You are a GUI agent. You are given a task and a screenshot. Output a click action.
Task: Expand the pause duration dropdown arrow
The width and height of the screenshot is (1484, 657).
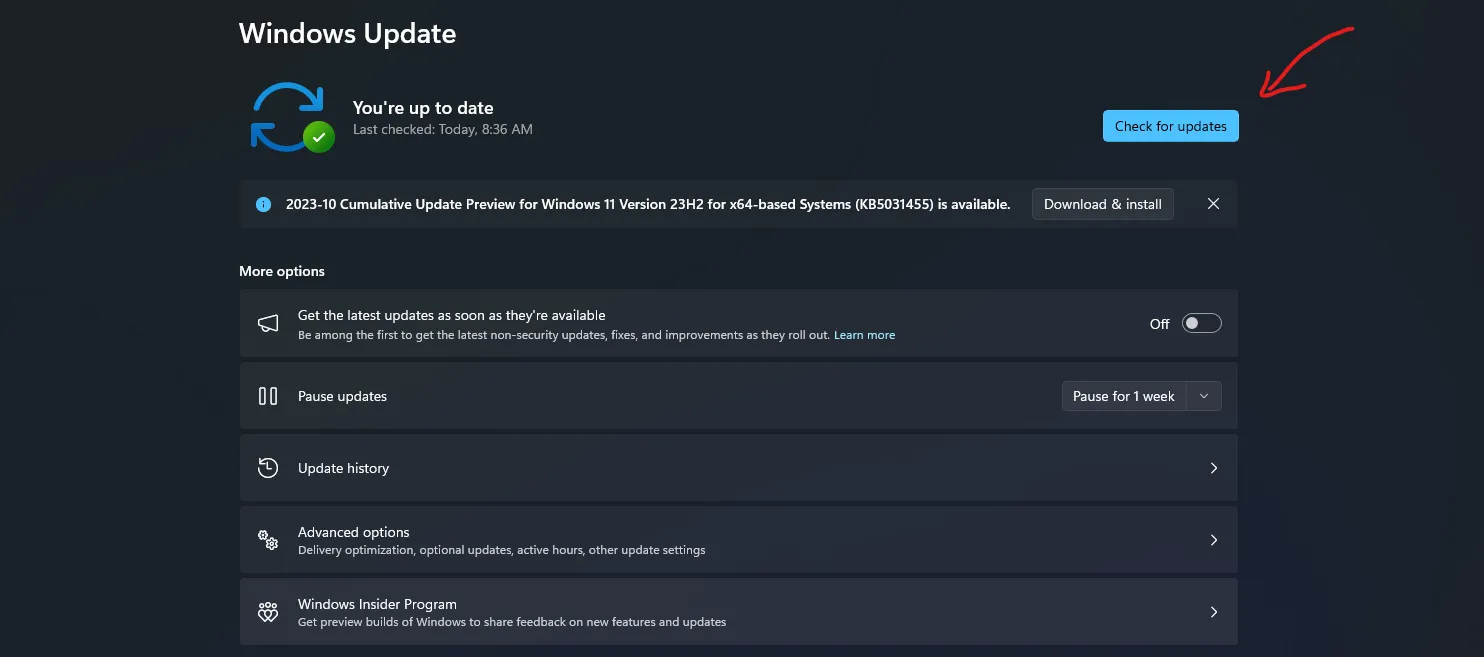pyautogui.click(x=1204, y=396)
